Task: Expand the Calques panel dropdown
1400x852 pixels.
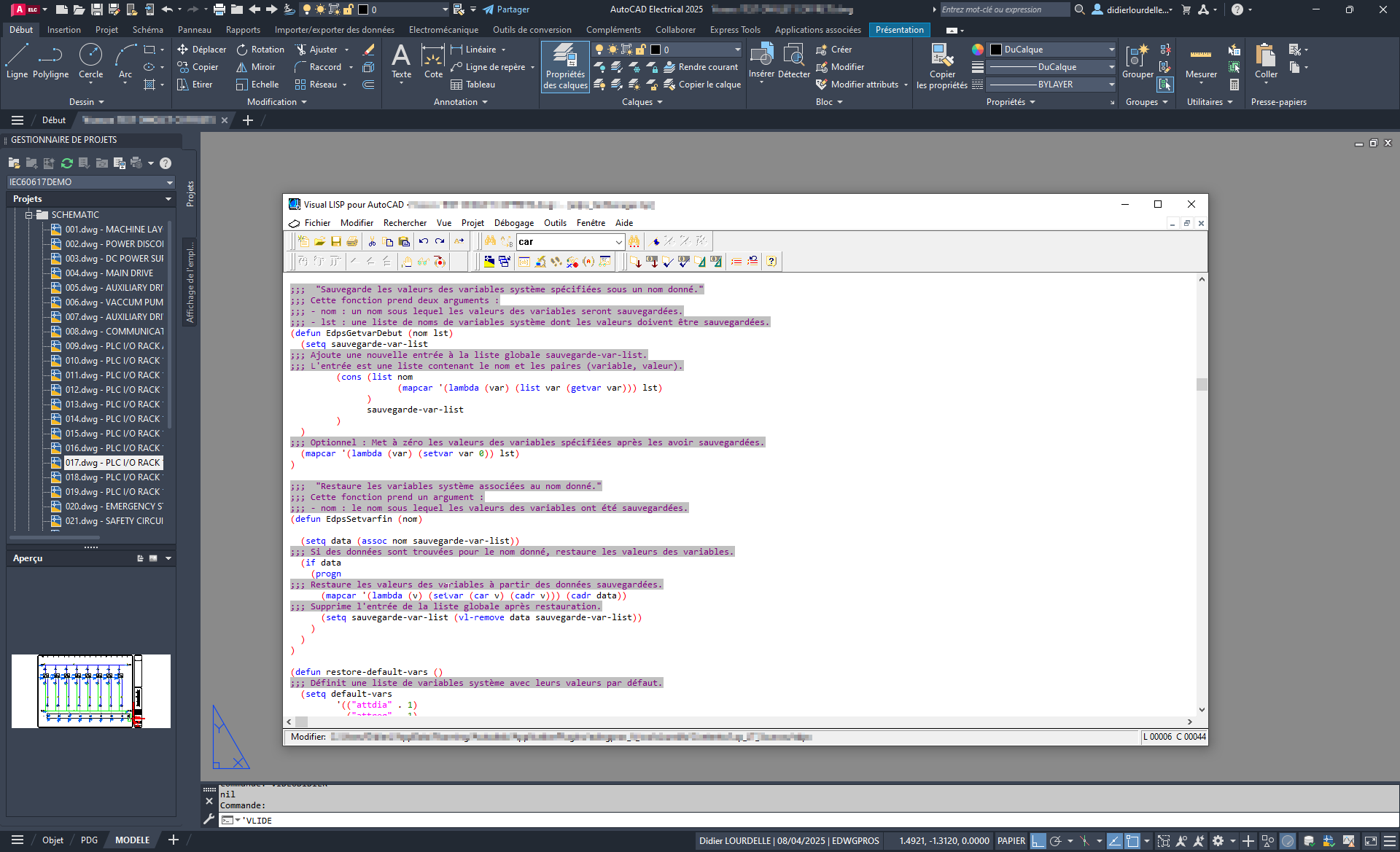Action: (642, 102)
